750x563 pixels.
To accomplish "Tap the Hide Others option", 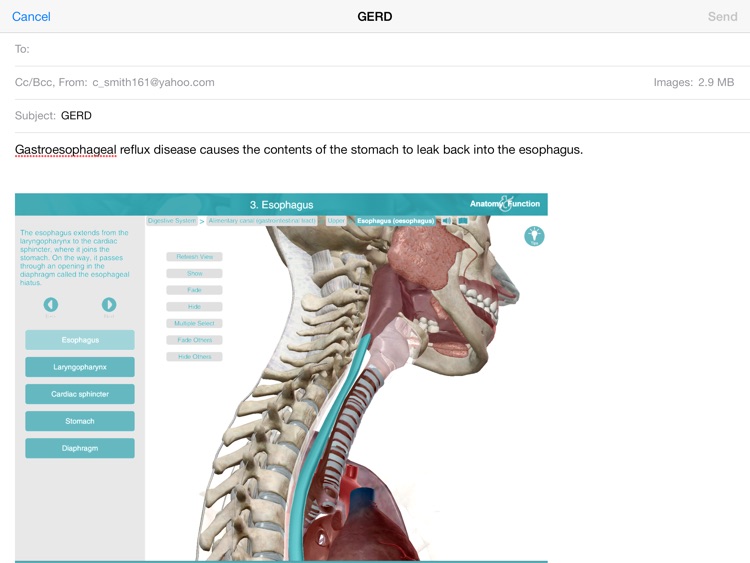I will tap(194, 357).
